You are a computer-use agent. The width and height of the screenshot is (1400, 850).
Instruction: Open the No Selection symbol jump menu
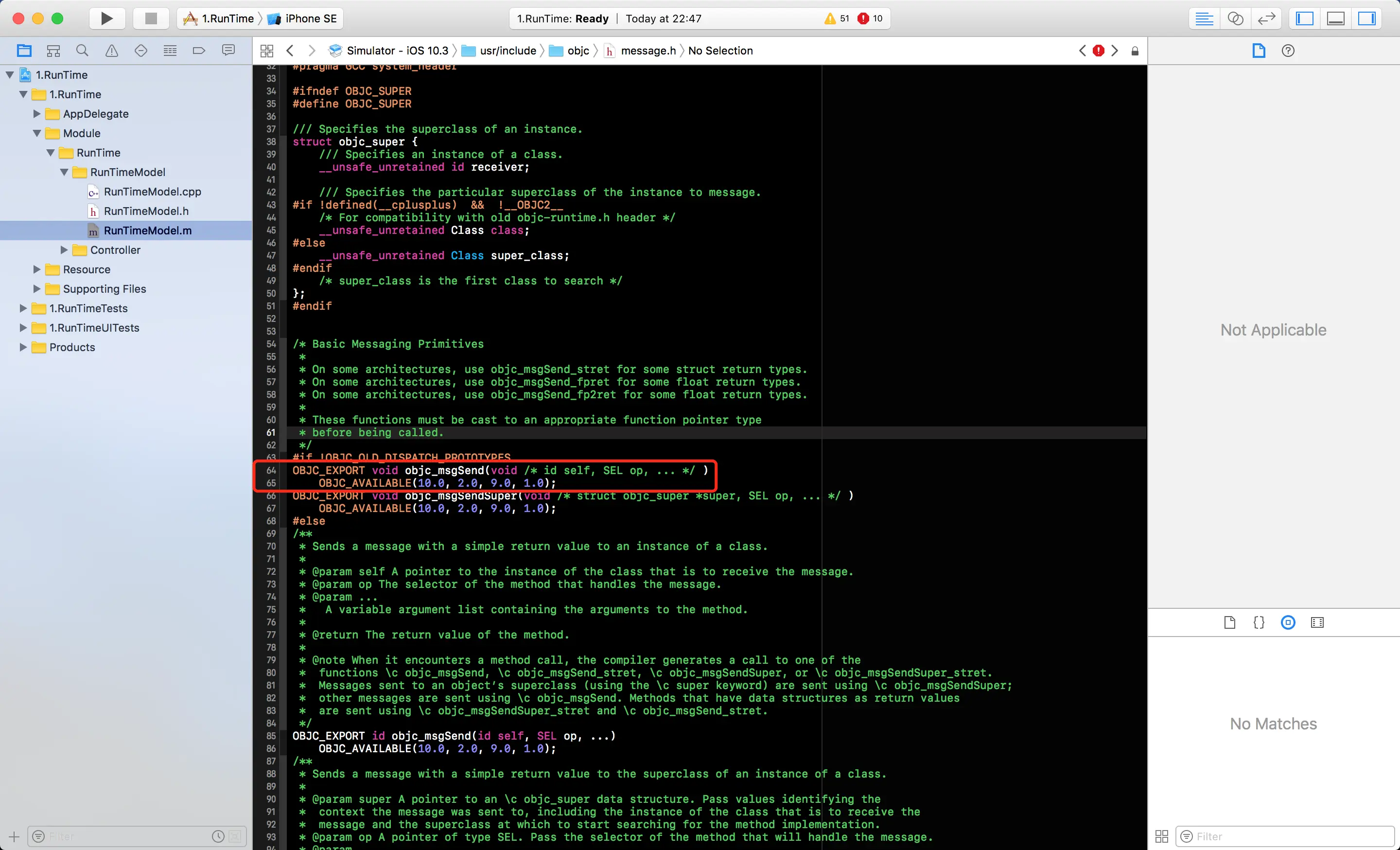coord(720,51)
